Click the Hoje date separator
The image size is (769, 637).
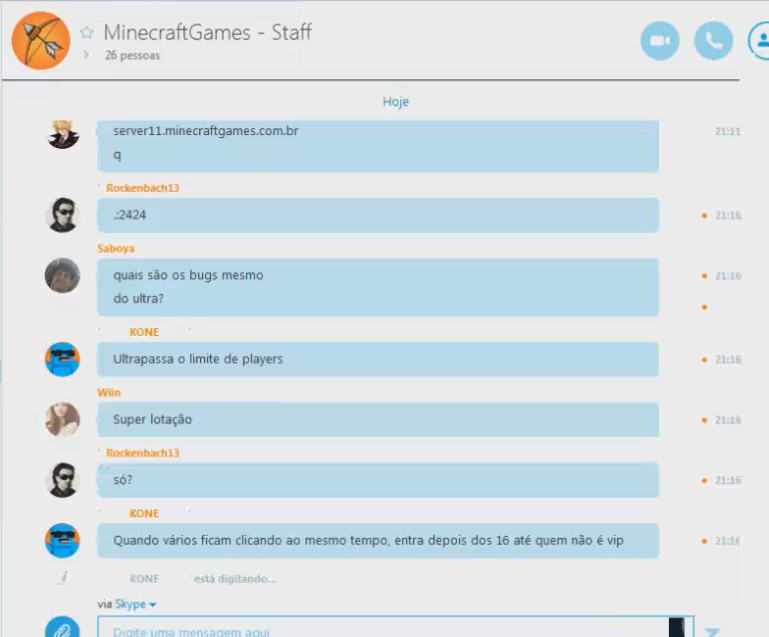click(396, 102)
